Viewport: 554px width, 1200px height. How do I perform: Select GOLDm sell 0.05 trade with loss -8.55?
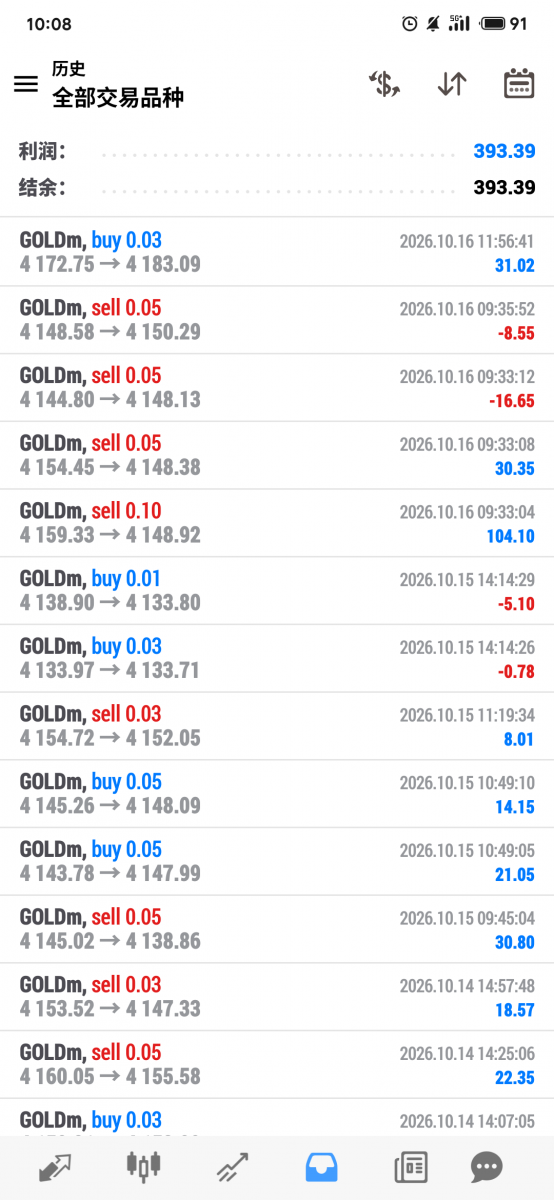pyautogui.click(x=277, y=320)
